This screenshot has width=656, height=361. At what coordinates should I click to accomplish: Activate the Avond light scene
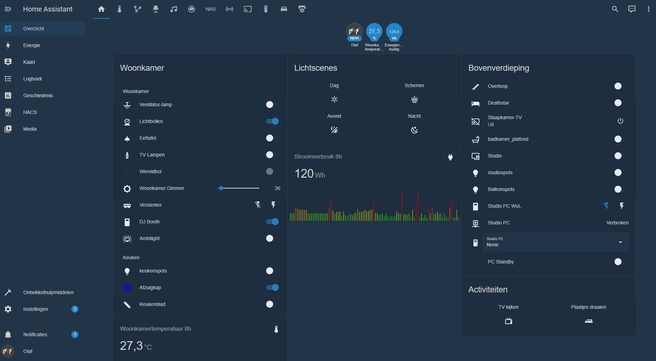click(x=334, y=130)
